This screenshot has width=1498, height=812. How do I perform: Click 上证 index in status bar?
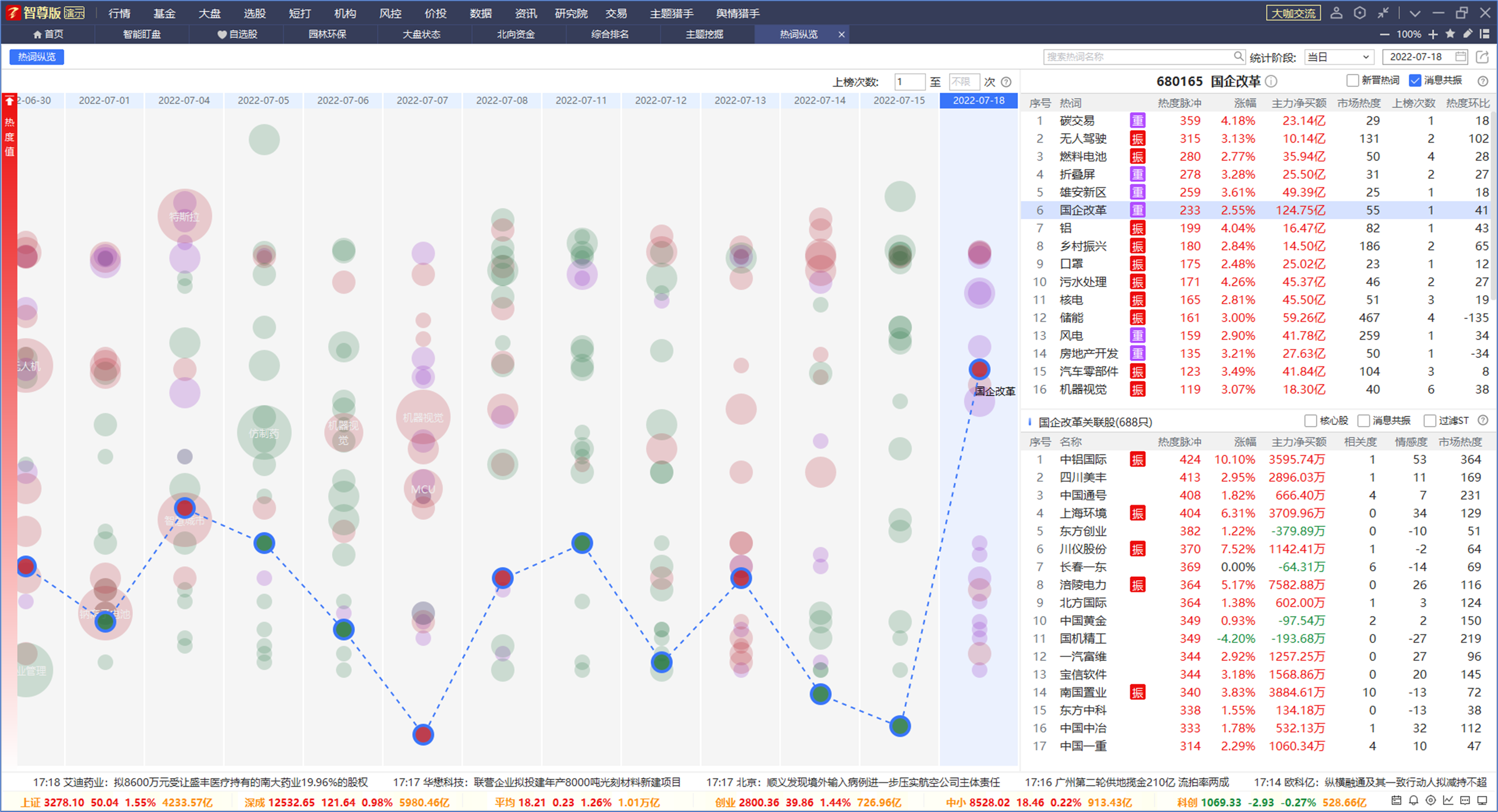(x=116, y=803)
